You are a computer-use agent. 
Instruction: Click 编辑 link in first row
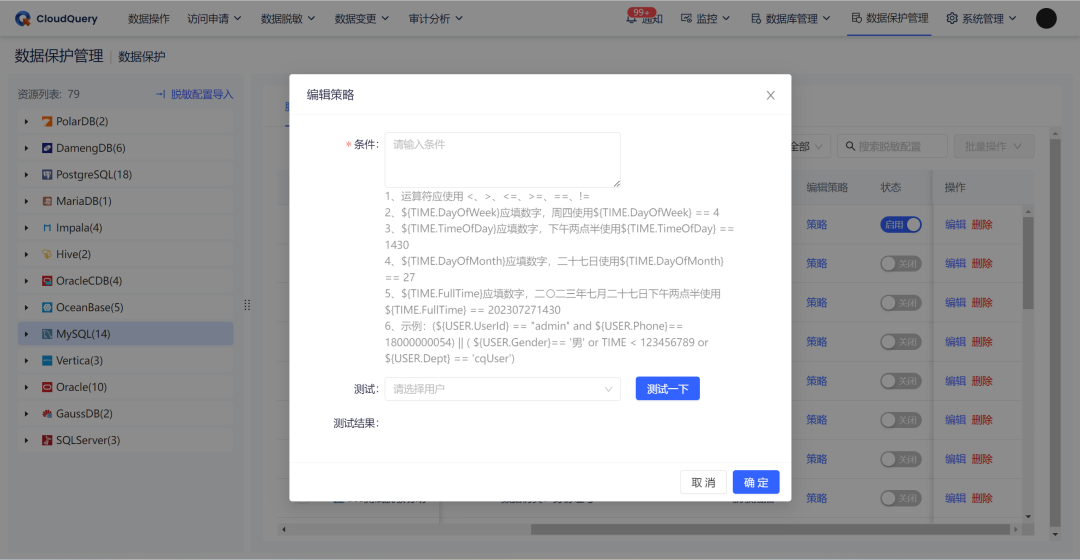955,225
